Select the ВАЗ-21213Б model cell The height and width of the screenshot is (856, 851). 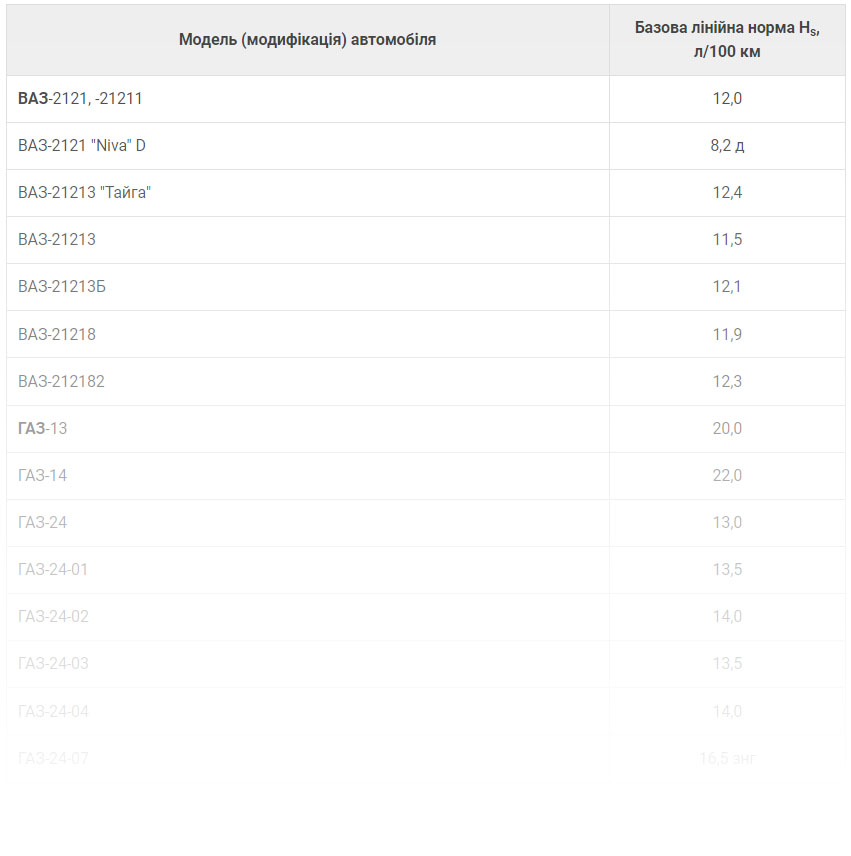[x=307, y=287]
